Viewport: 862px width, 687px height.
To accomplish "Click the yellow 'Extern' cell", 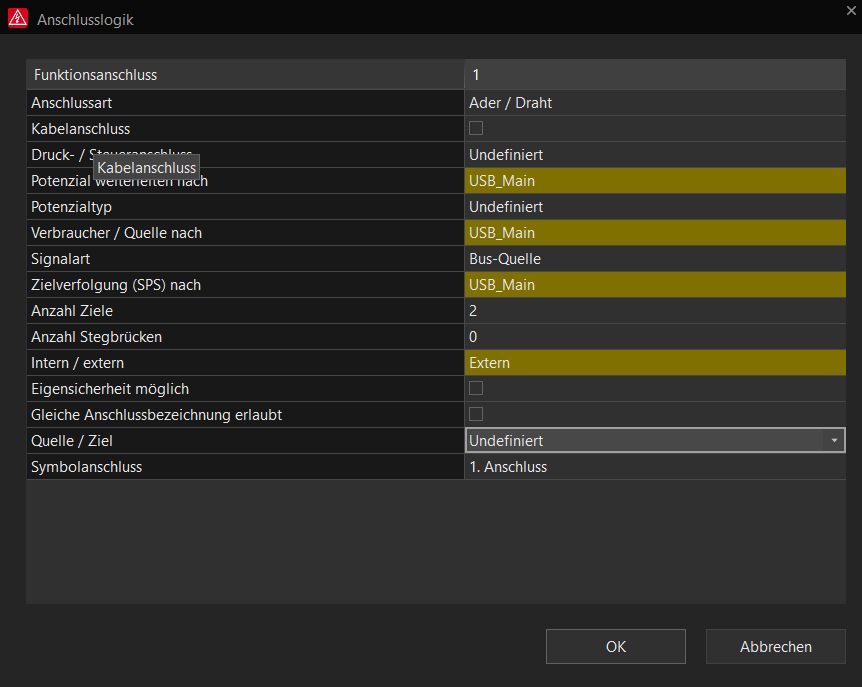I will tap(655, 363).
